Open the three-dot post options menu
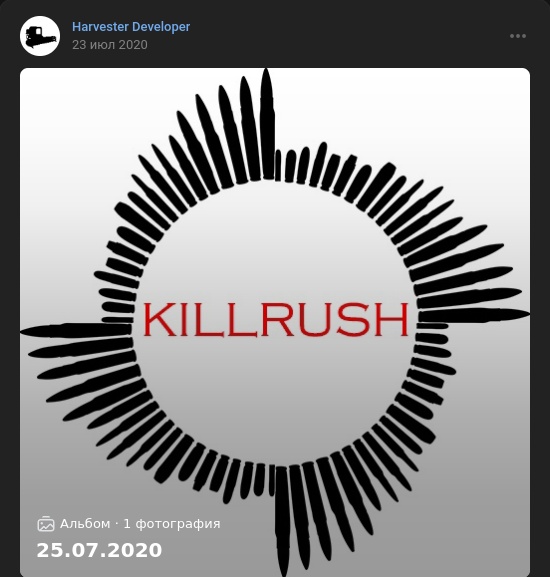550x577 pixels. [x=518, y=36]
